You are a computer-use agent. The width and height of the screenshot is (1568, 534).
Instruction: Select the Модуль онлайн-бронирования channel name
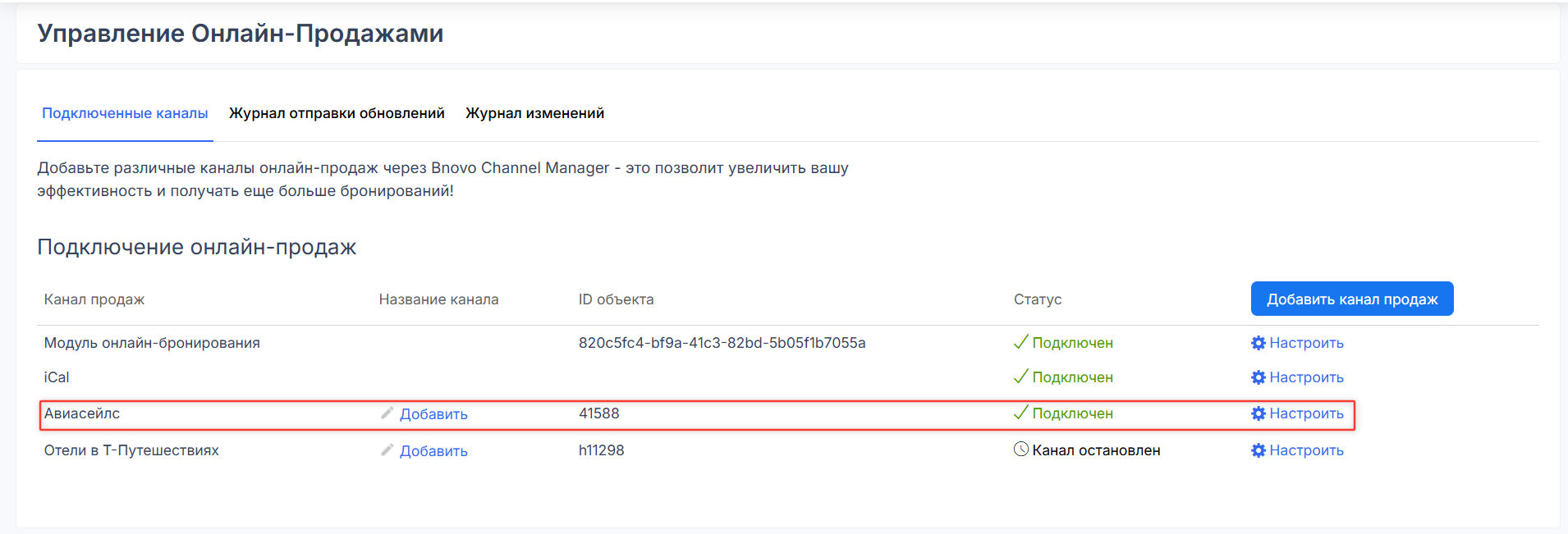(152, 343)
